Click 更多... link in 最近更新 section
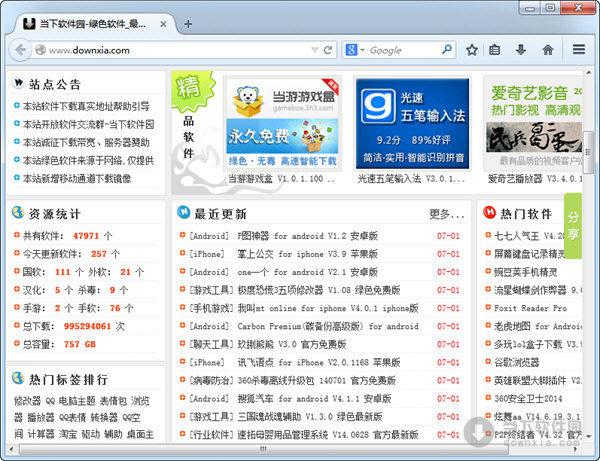This screenshot has width=600, height=461. tap(447, 214)
